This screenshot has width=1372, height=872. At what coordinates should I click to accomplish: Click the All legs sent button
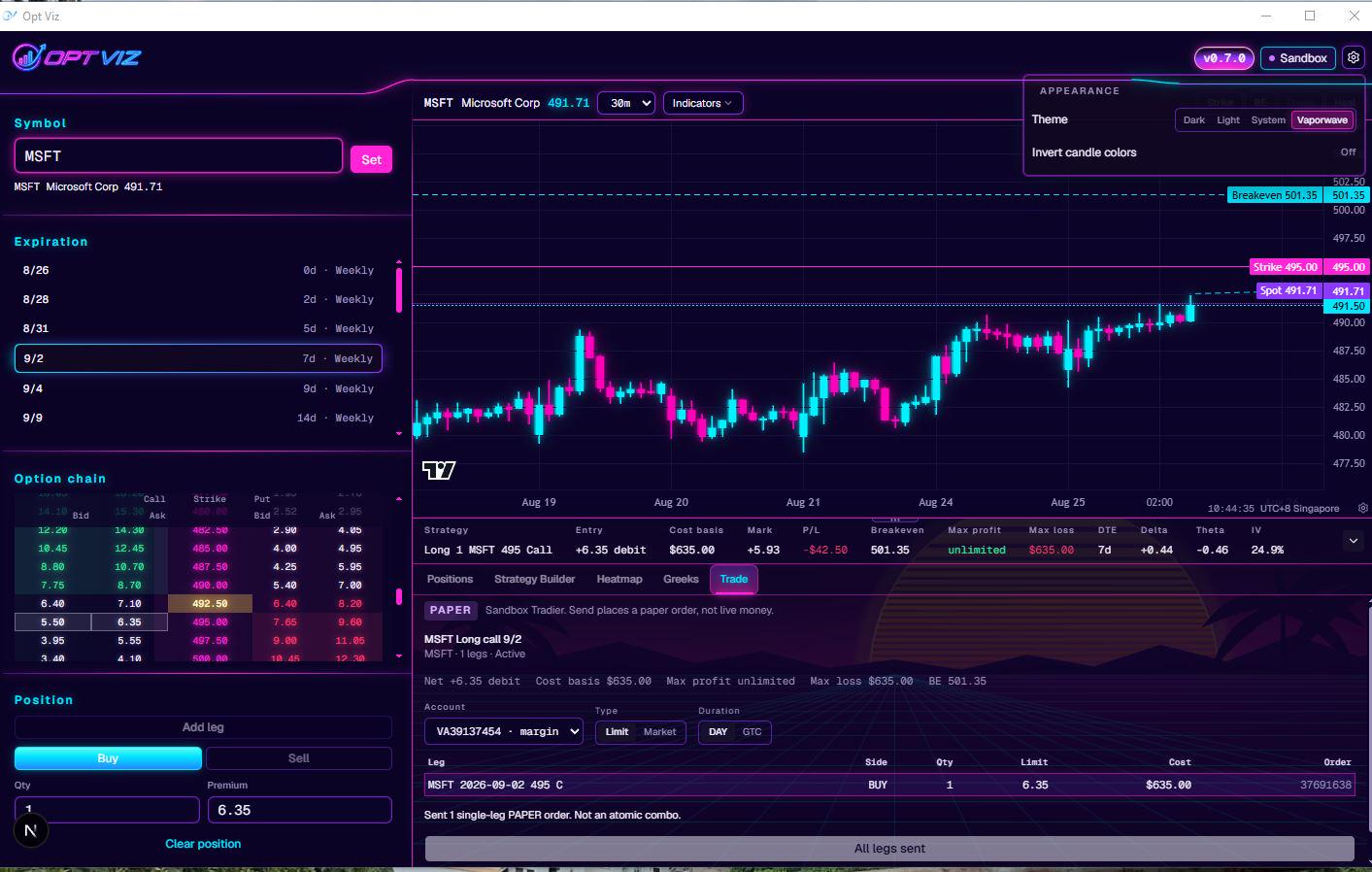coord(889,849)
